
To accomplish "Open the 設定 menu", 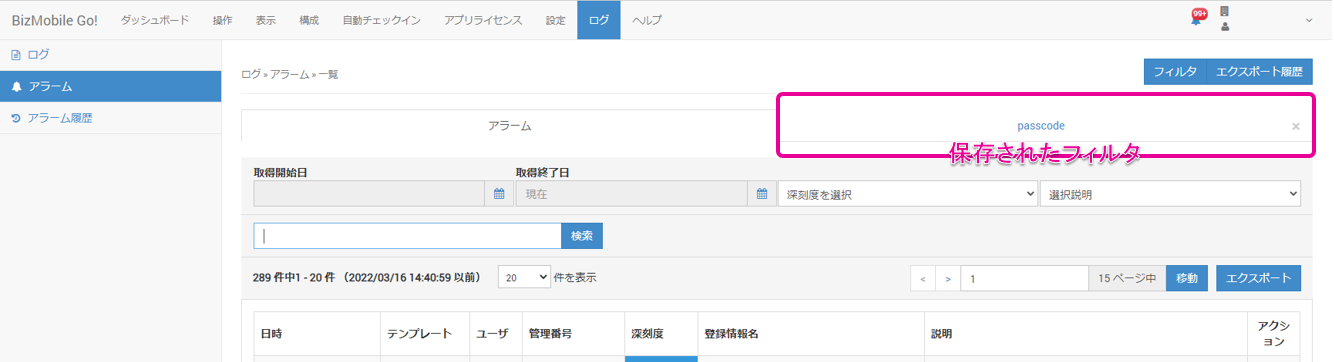I will [555, 20].
